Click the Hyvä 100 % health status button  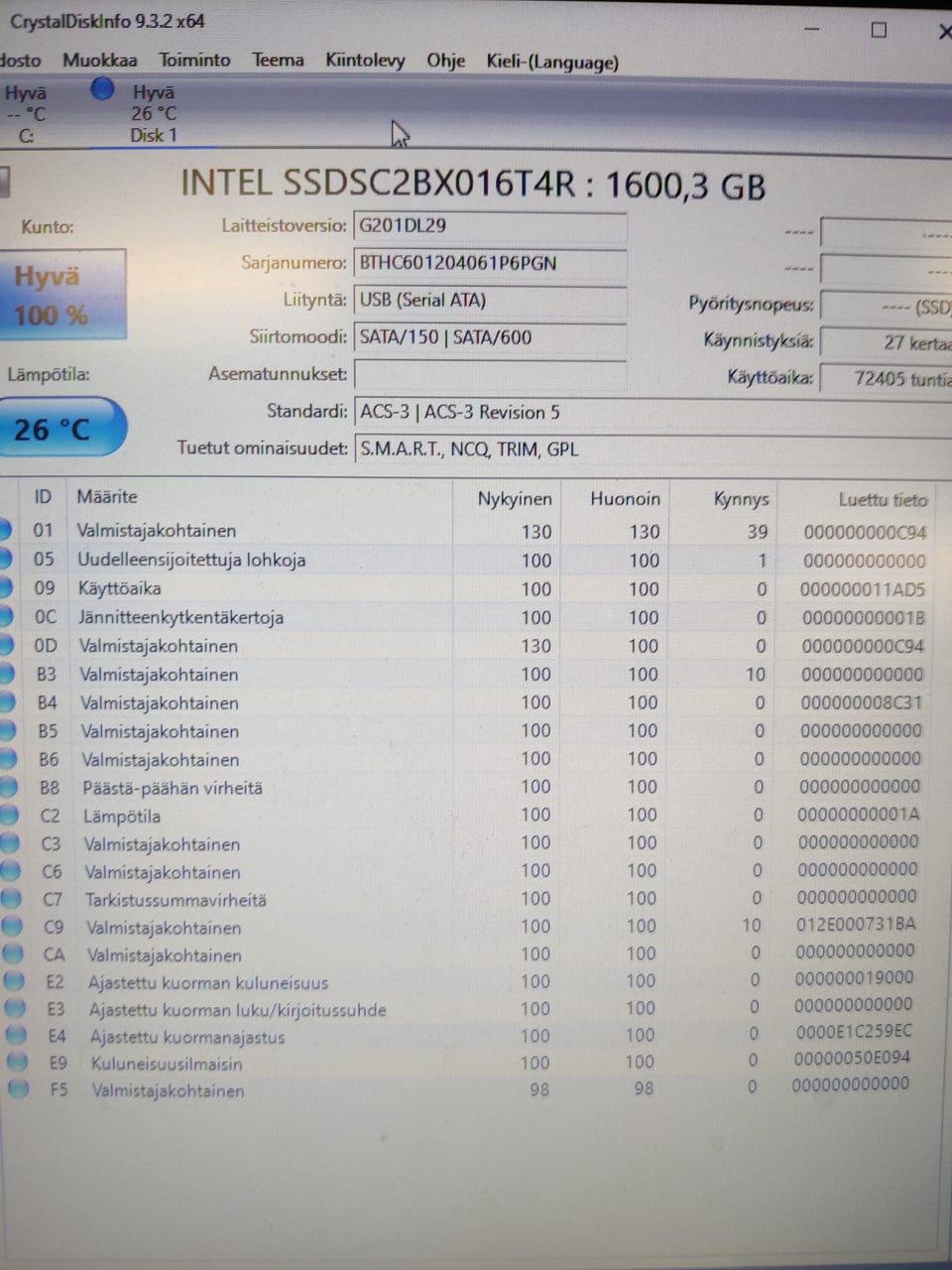(62, 295)
